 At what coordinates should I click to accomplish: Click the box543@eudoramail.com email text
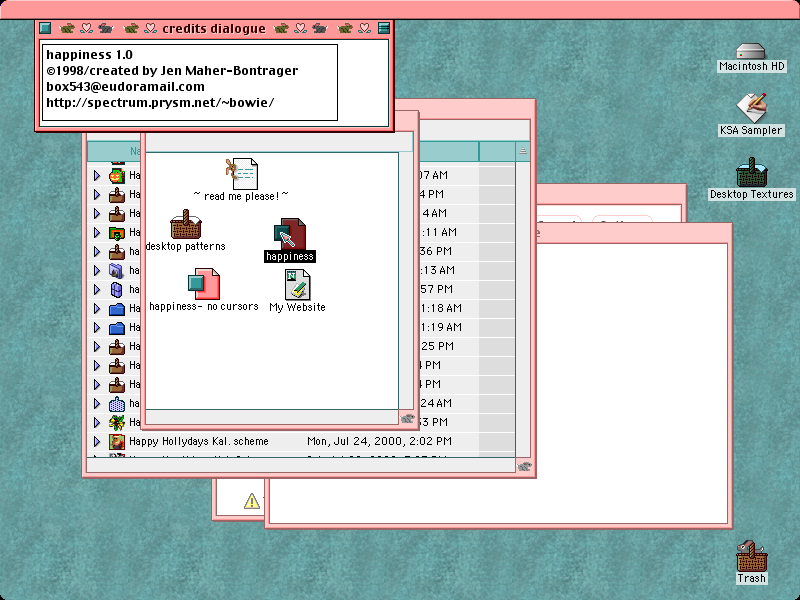126,87
